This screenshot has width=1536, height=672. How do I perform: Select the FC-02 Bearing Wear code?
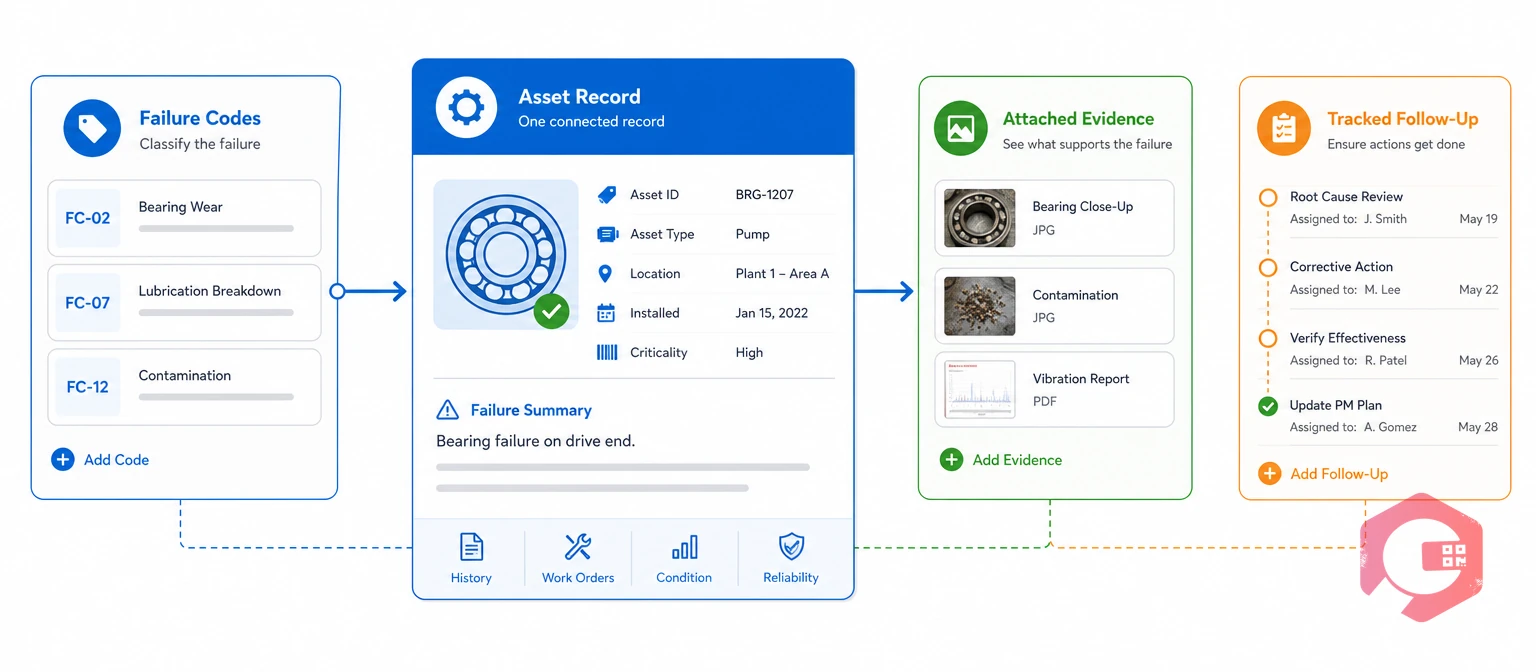pos(184,218)
